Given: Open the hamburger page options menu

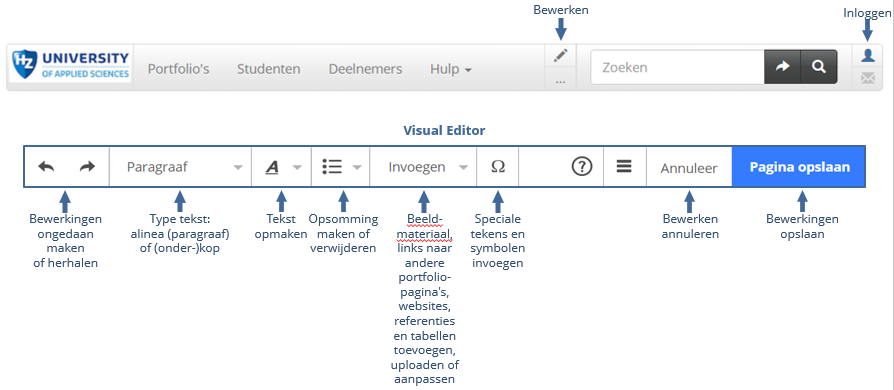Looking at the screenshot, I should pyautogui.click(x=624, y=166).
